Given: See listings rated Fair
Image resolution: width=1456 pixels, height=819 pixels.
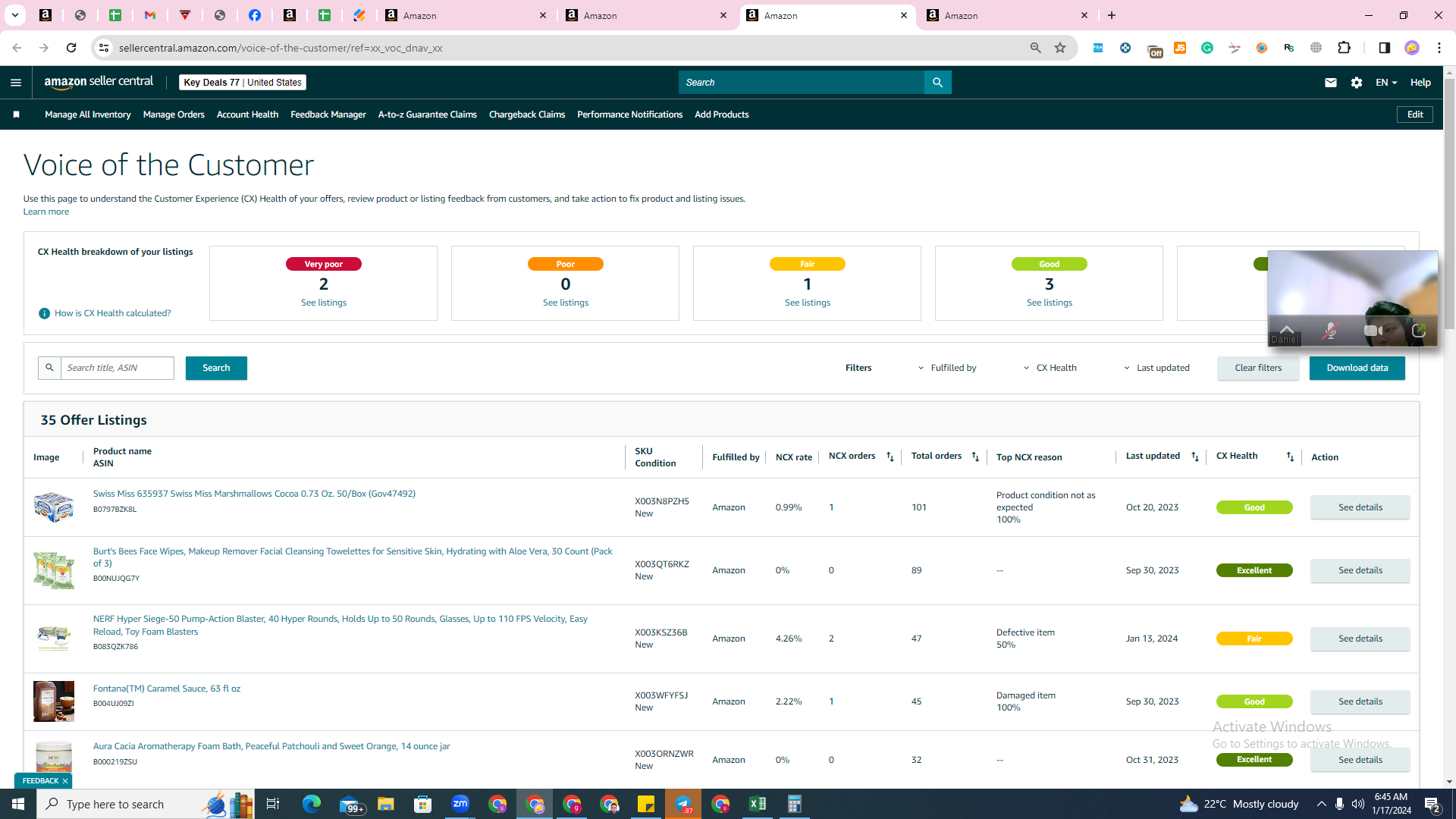Looking at the screenshot, I should coord(808,303).
